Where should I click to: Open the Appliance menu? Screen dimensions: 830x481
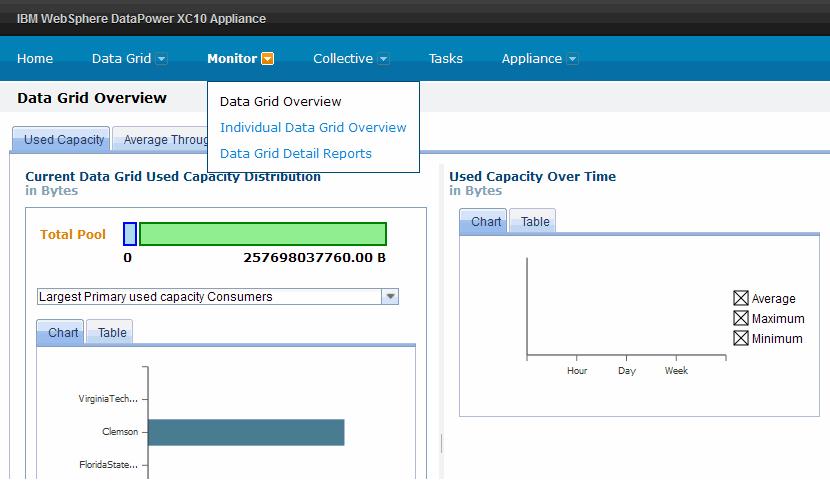531,58
